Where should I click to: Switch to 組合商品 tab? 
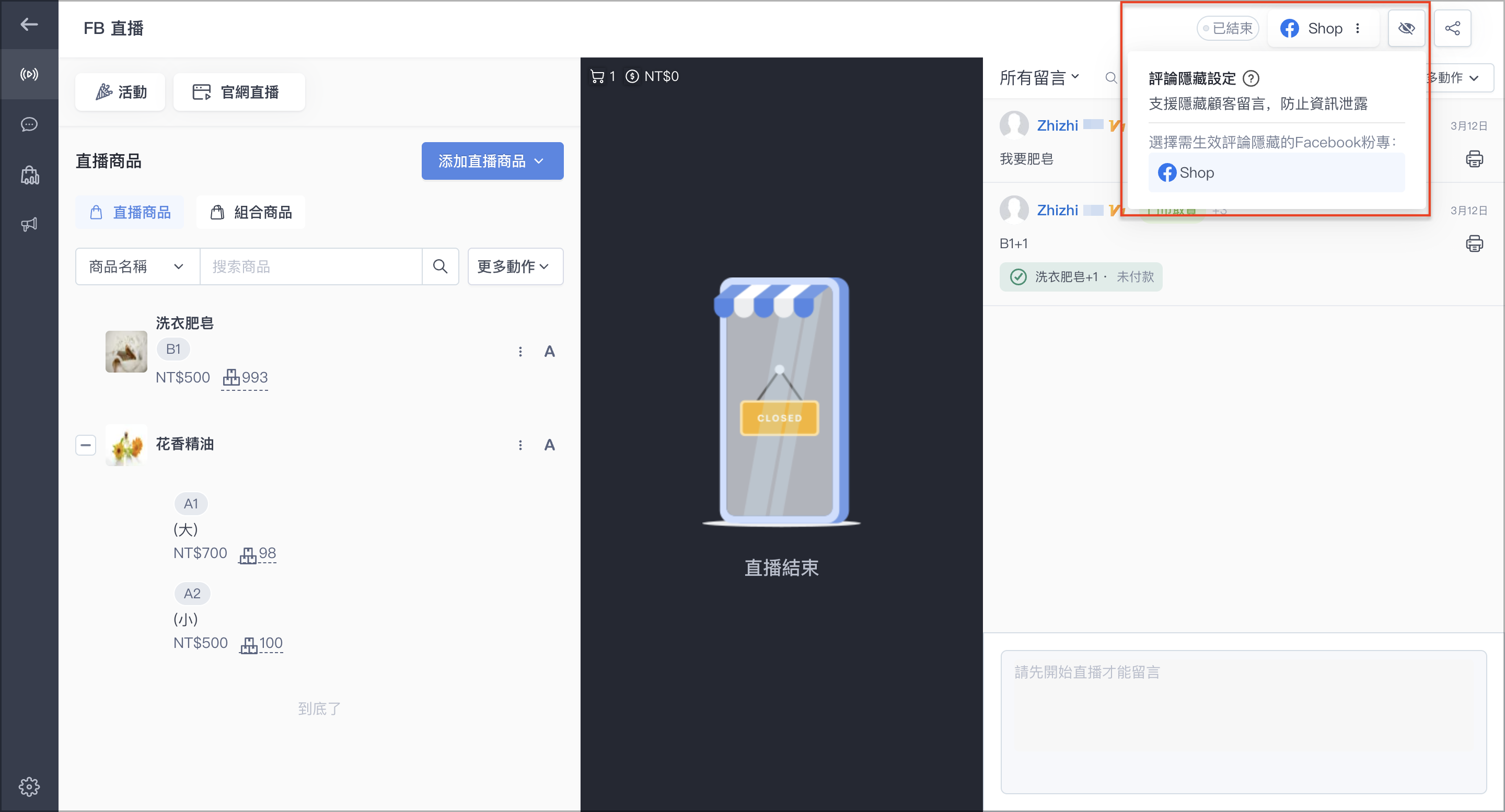coord(251,212)
